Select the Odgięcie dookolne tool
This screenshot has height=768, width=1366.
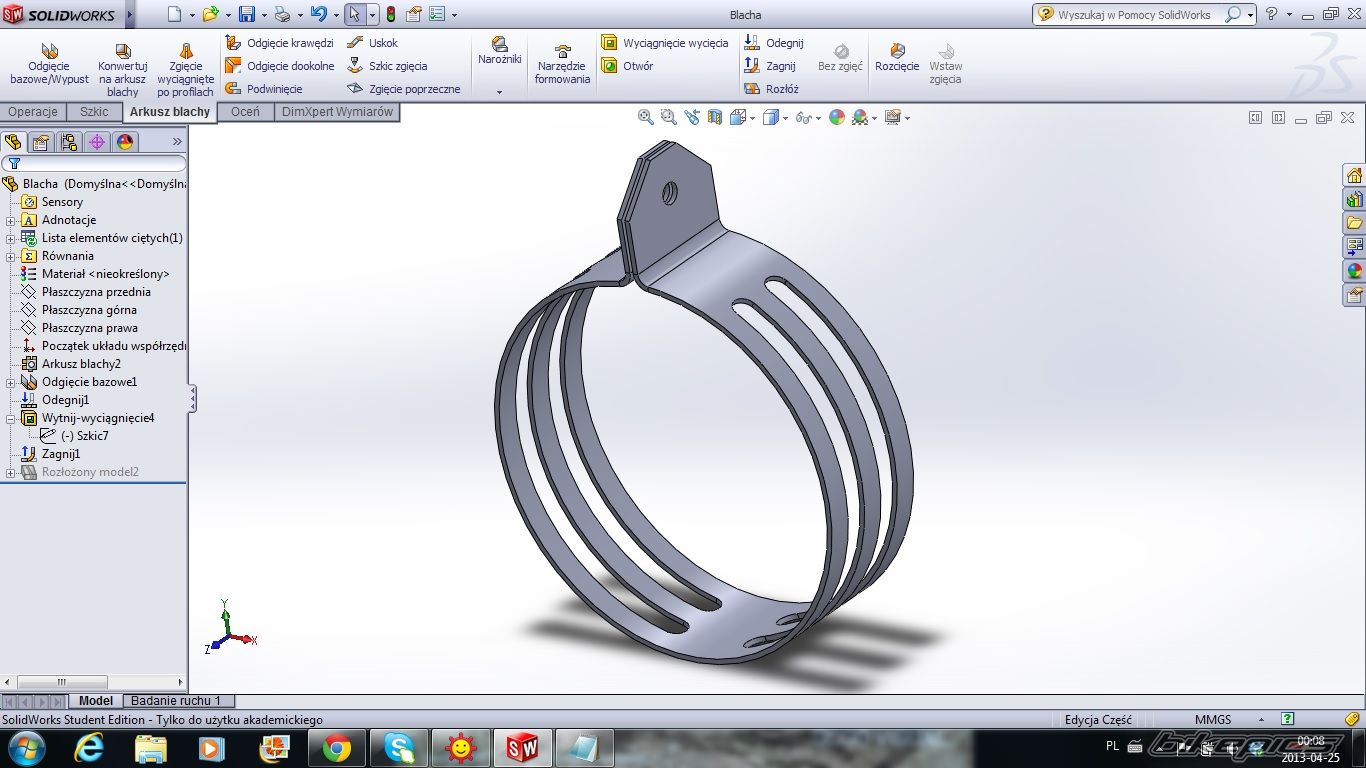pyautogui.click(x=279, y=66)
